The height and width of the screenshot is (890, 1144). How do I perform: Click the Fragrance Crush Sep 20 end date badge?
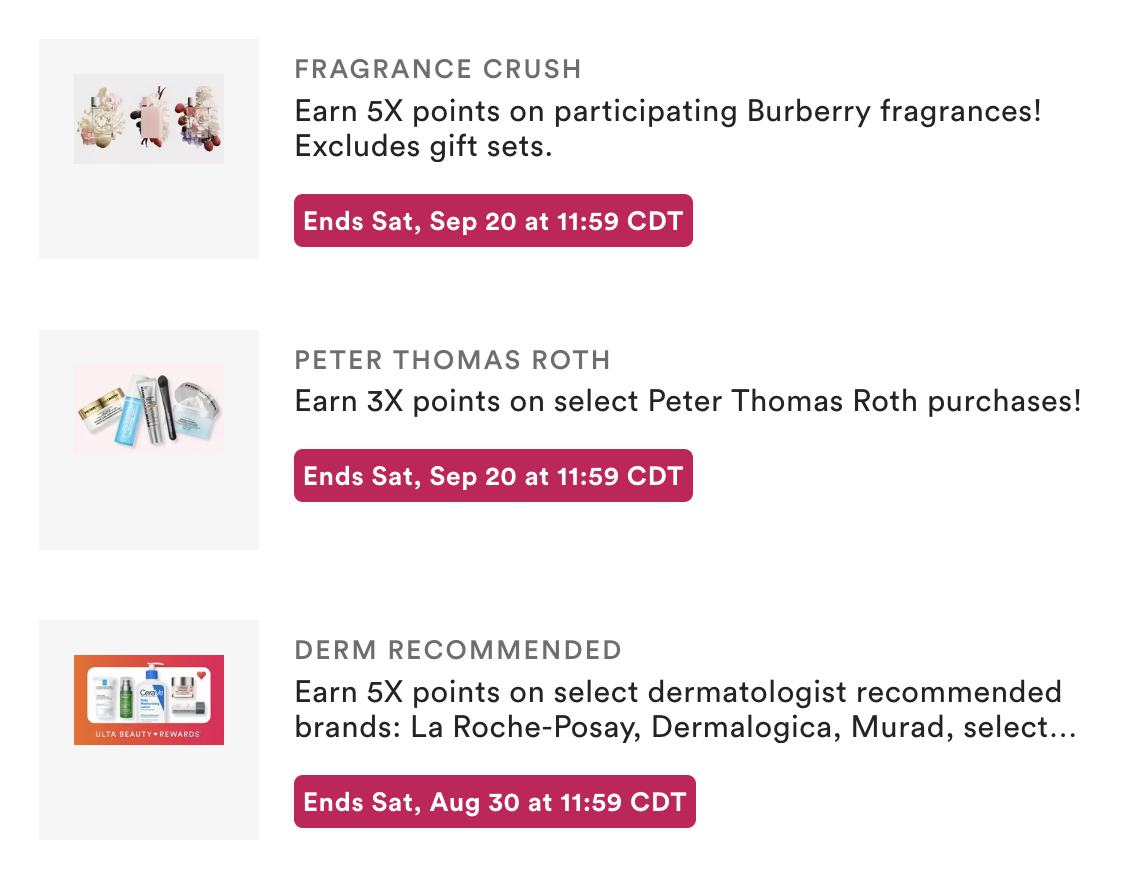point(493,221)
